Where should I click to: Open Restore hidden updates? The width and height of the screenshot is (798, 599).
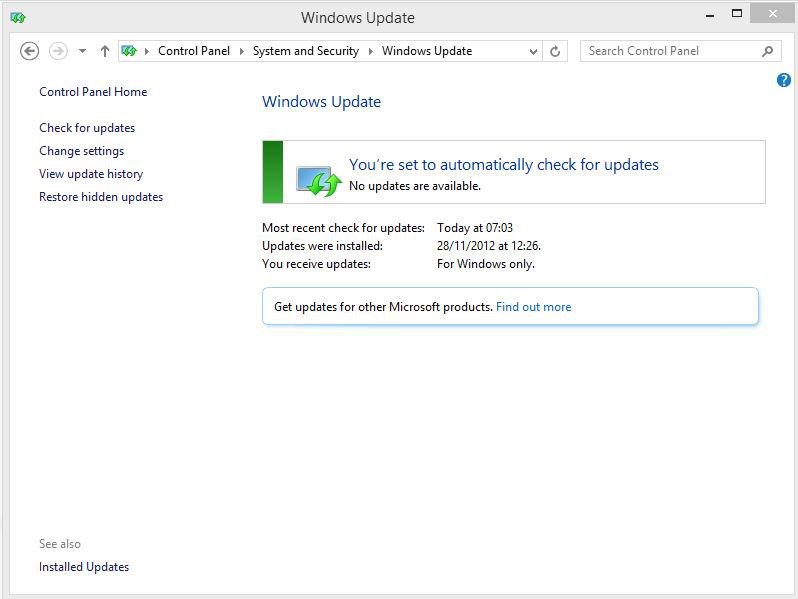coord(101,197)
